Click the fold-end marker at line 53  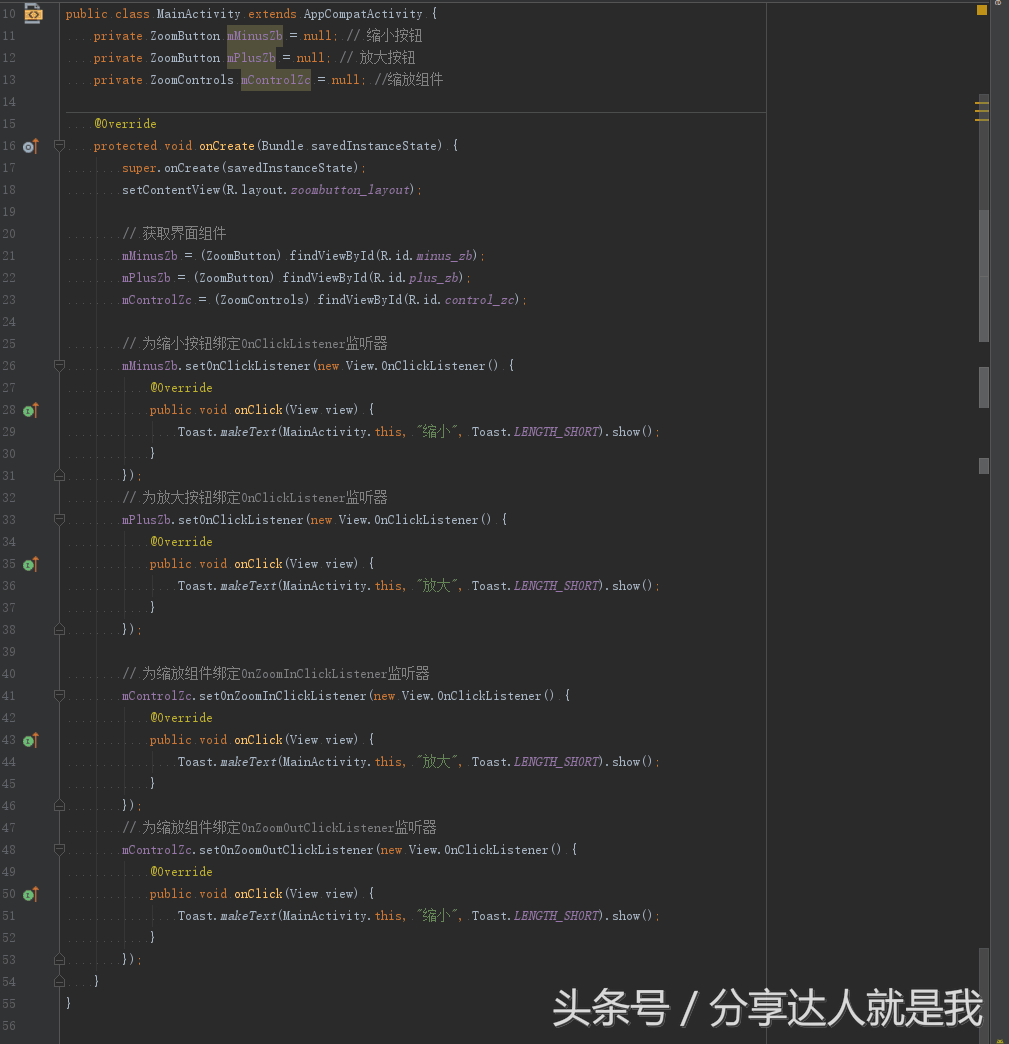click(x=58, y=958)
